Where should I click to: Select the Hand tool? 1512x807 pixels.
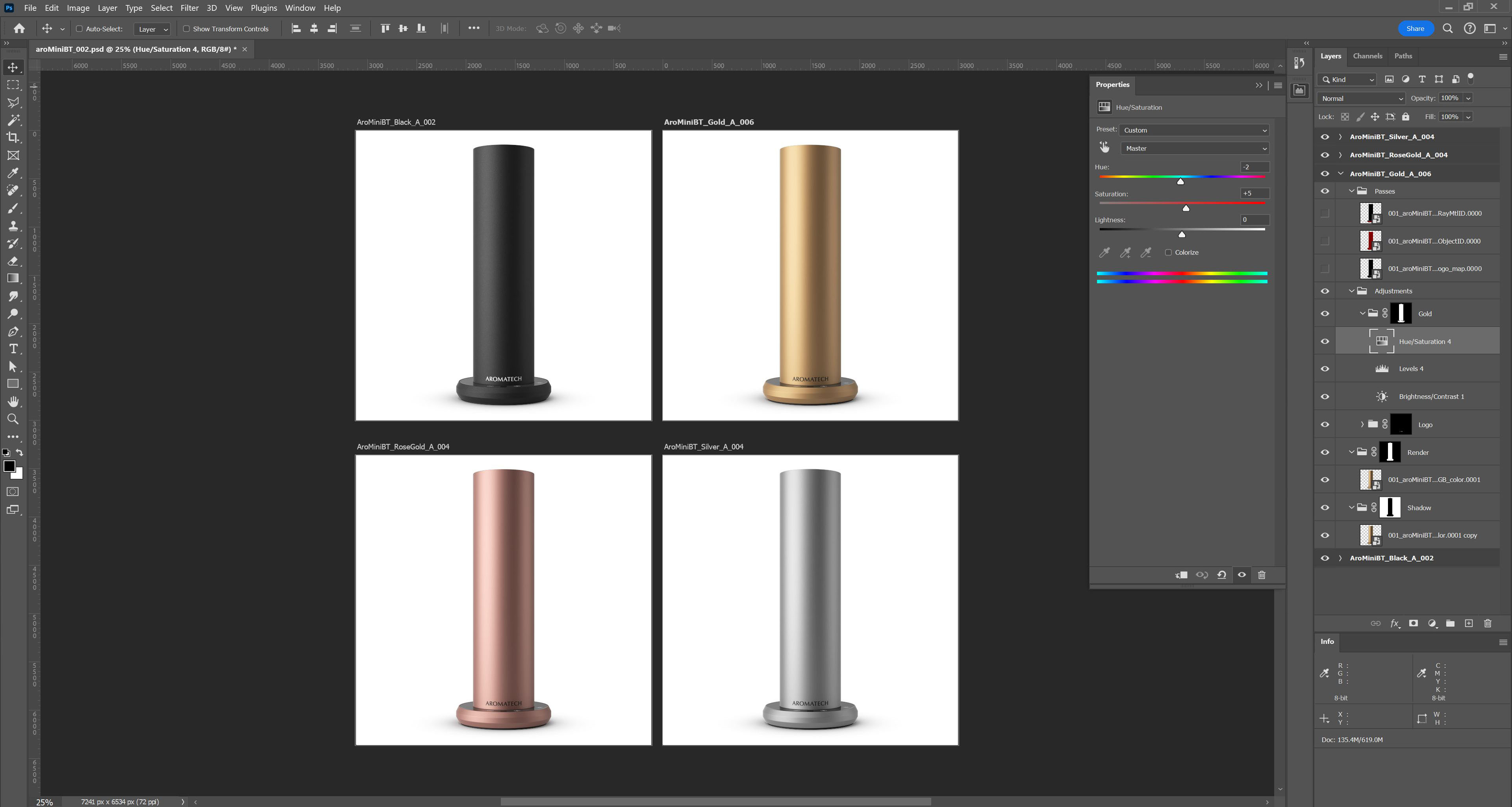(13, 402)
